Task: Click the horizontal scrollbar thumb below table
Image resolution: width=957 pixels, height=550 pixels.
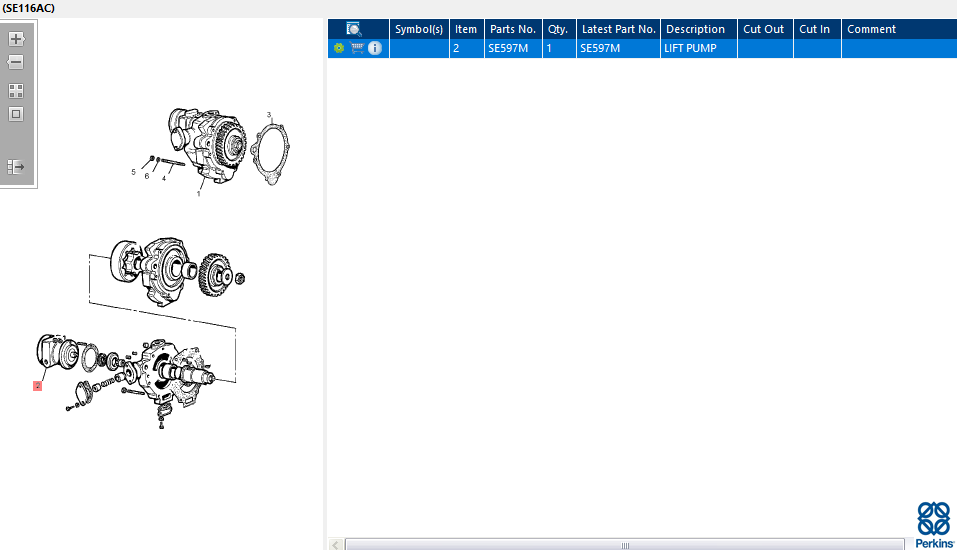Action: coord(625,545)
